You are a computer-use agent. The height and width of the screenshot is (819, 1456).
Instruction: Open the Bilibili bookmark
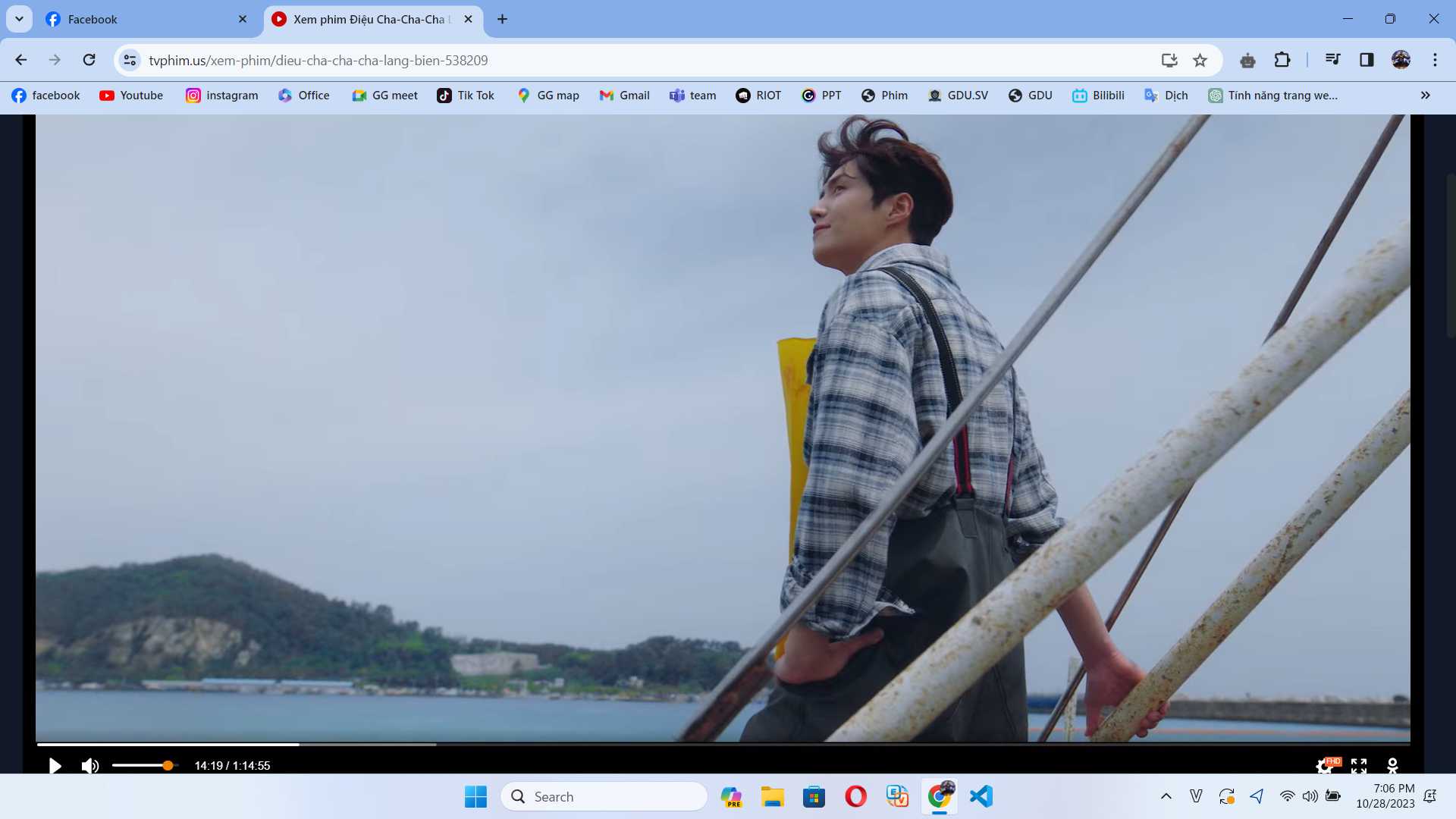click(x=1099, y=96)
